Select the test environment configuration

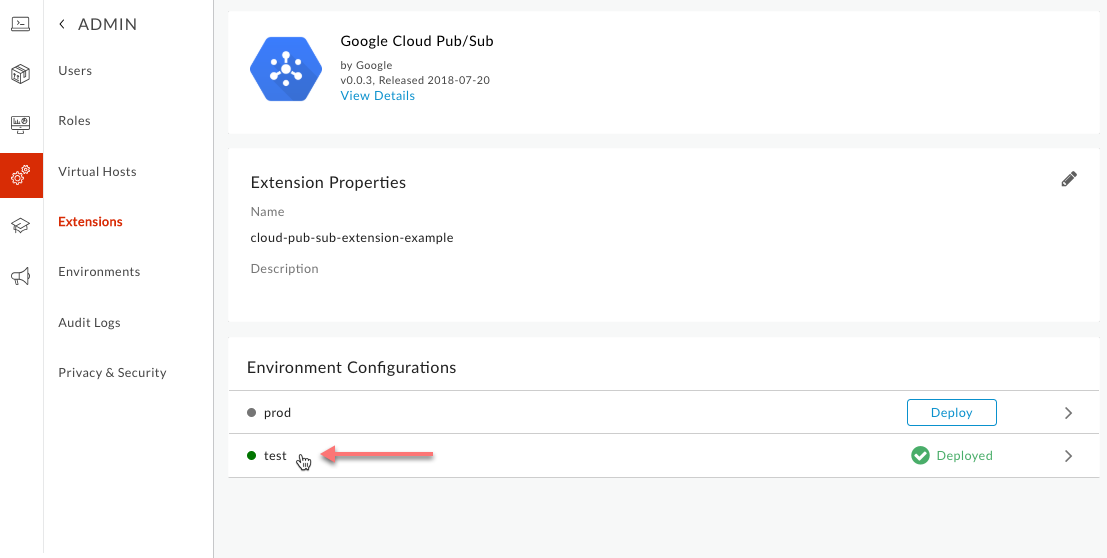click(275, 456)
